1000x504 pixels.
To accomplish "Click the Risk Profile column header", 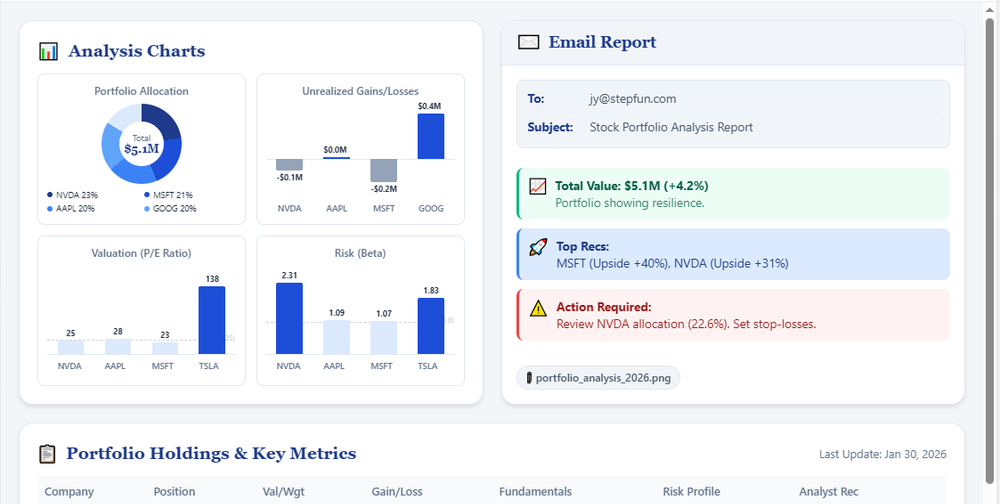I will tap(691, 492).
